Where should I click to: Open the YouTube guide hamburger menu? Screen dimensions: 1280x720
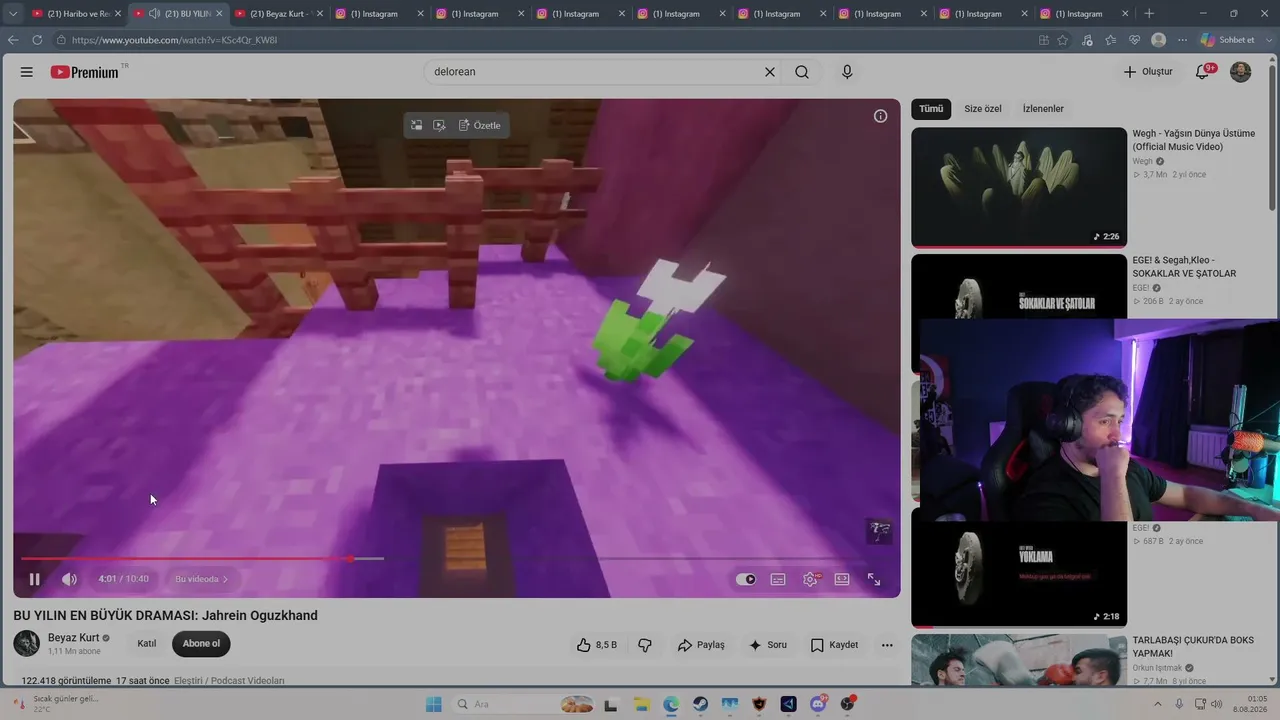click(x=27, y=72)
